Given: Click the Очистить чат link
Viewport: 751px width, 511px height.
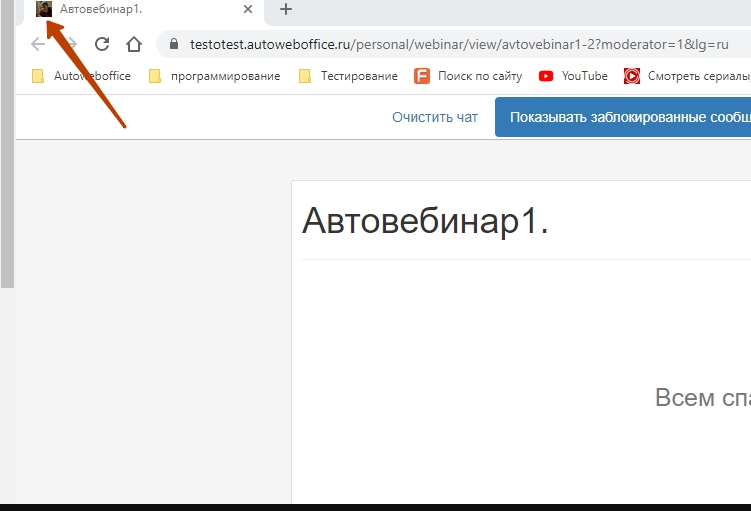Looking at the screenshot, I should click(435, 117).
